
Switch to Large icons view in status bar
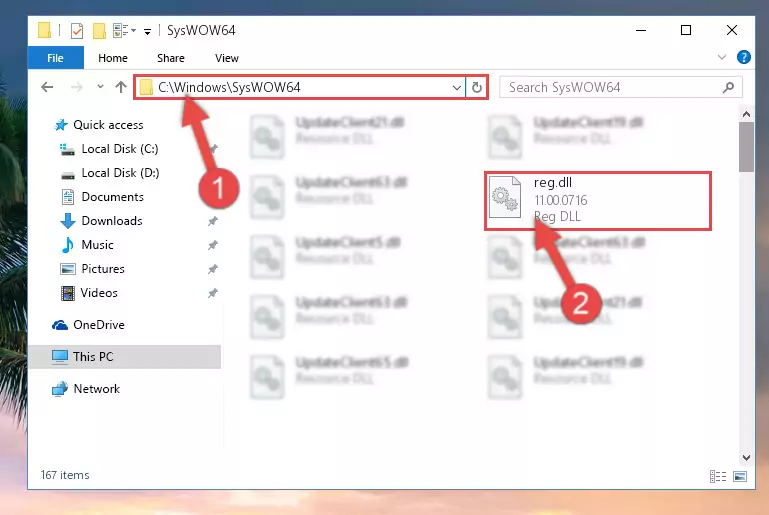740,476
